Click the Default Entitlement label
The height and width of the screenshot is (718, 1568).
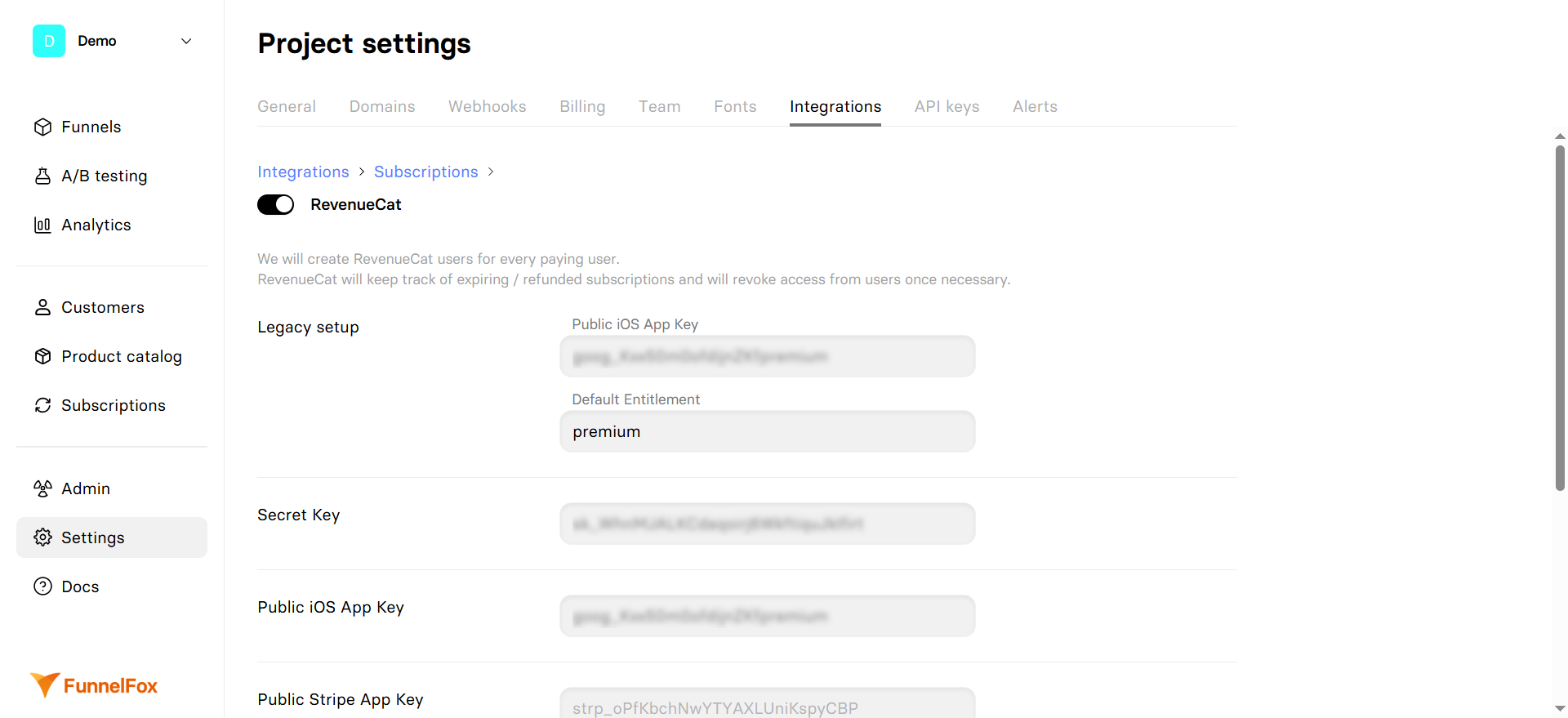pyautogui.click(x=636, y=399)
